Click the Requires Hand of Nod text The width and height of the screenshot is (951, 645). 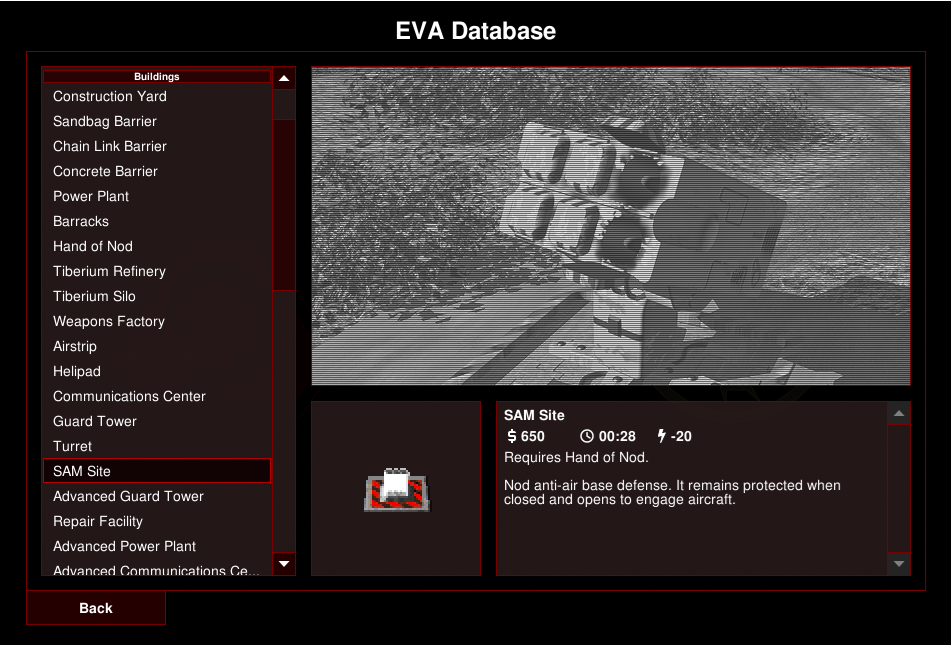tap(576, 458)
